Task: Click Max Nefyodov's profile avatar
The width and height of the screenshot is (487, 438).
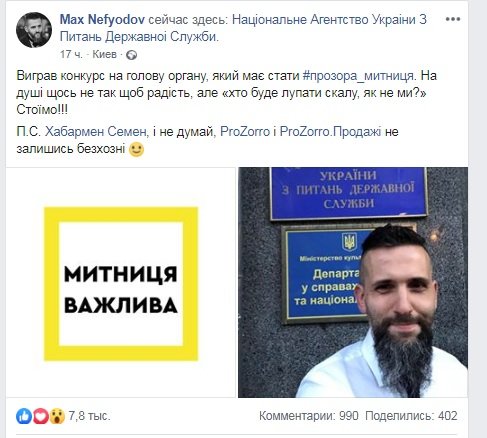Action: click(x=34, y=30)
